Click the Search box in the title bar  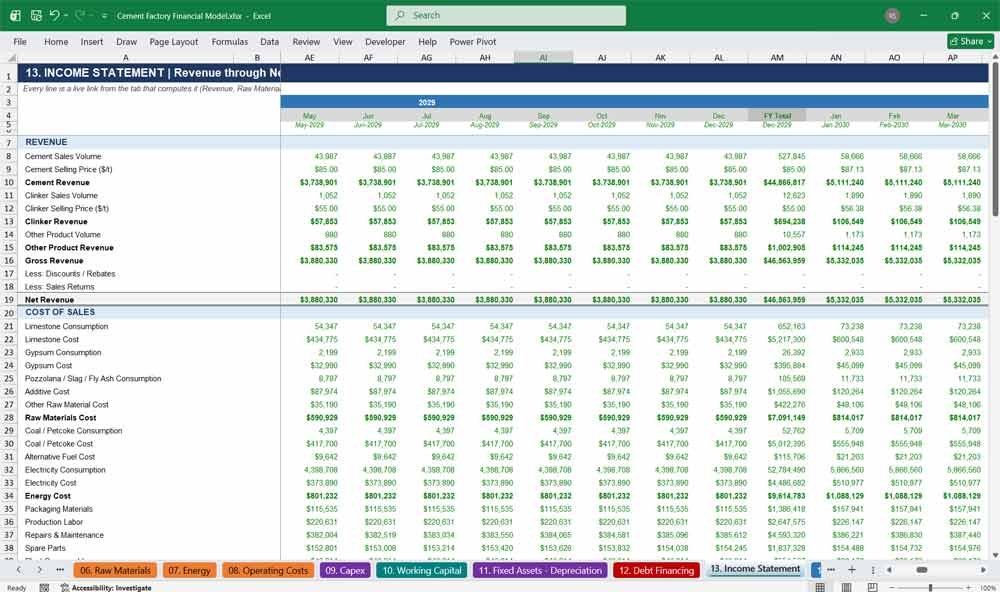506,15
